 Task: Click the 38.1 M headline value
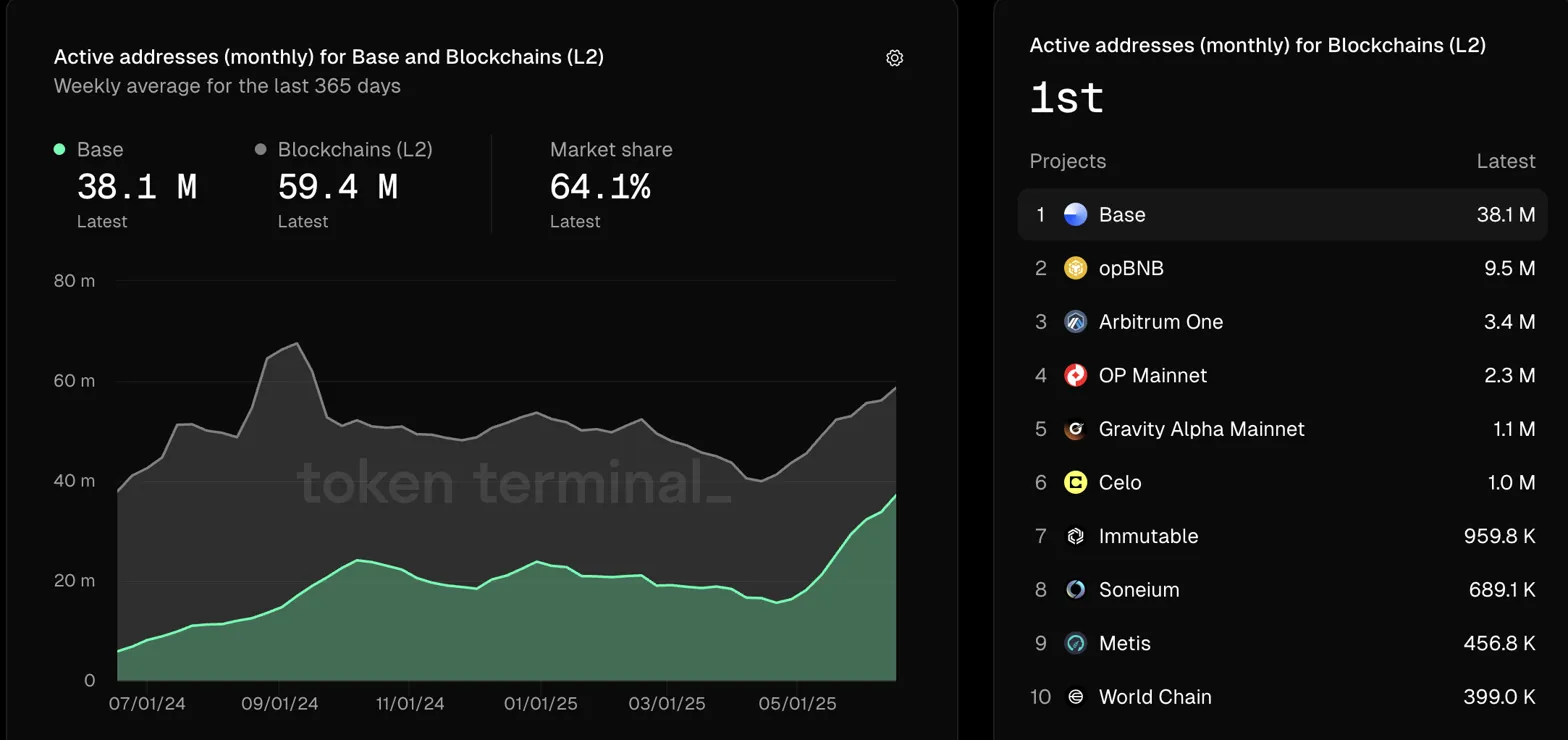(137, 187)
